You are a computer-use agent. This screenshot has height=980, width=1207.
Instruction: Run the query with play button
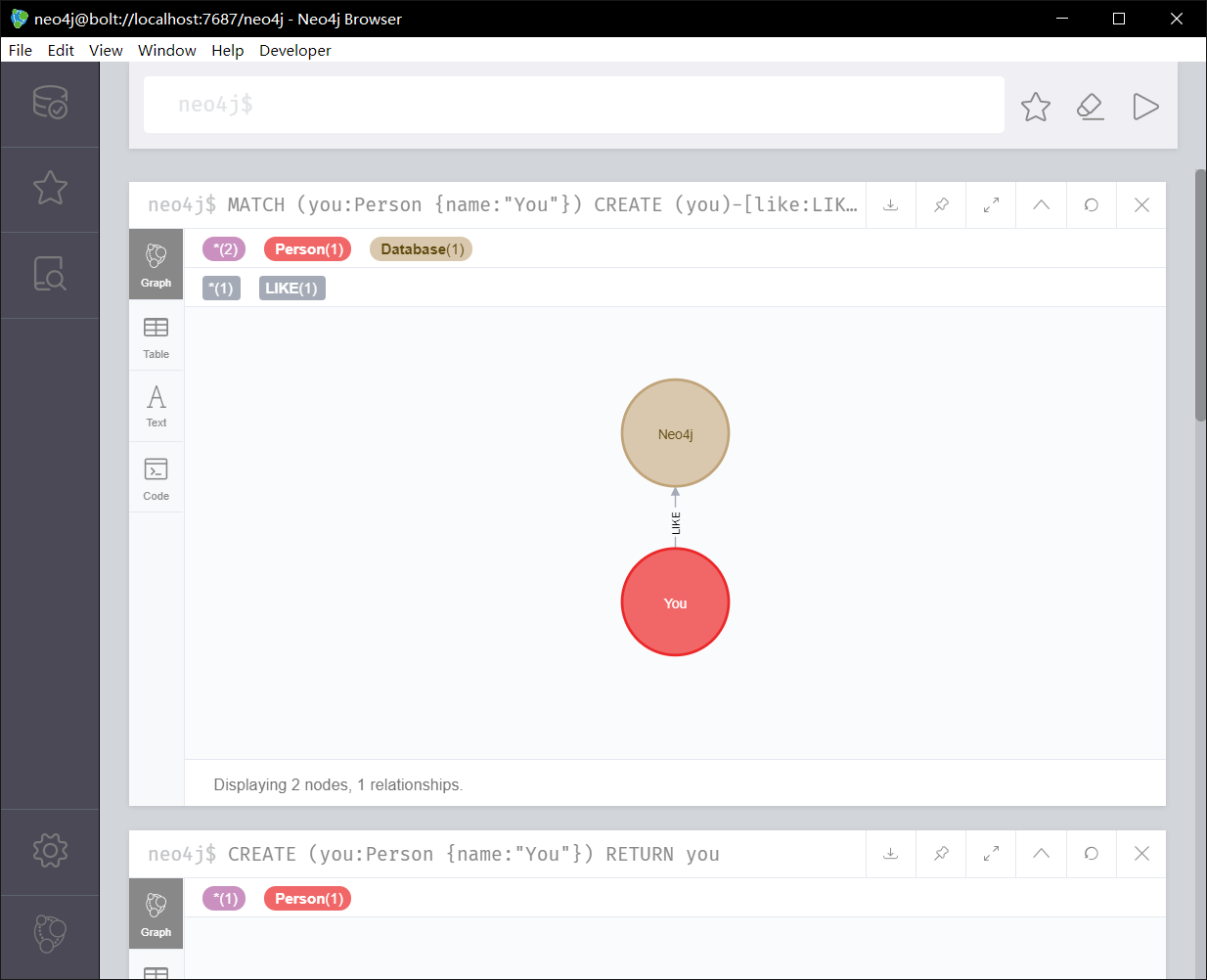pyautogui.click(x=1145, y=106)
